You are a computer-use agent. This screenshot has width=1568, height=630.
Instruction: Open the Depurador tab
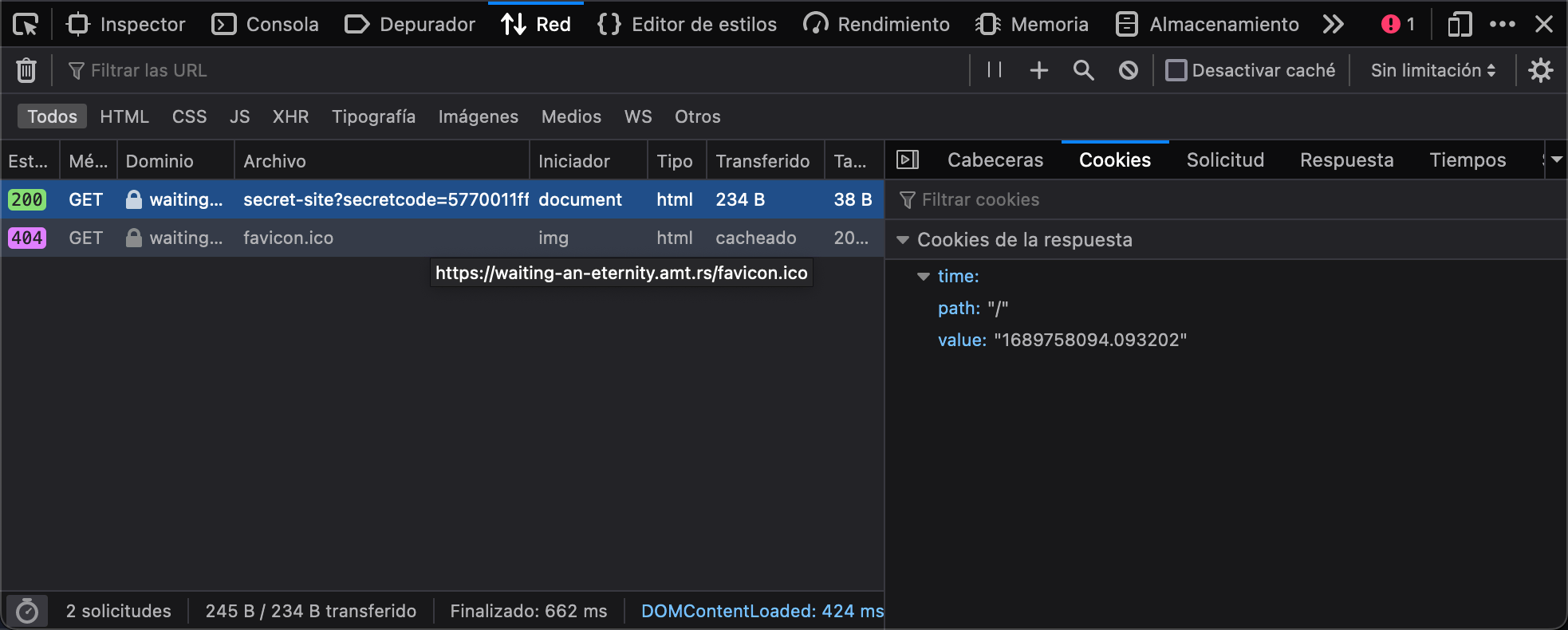(410, 25)
